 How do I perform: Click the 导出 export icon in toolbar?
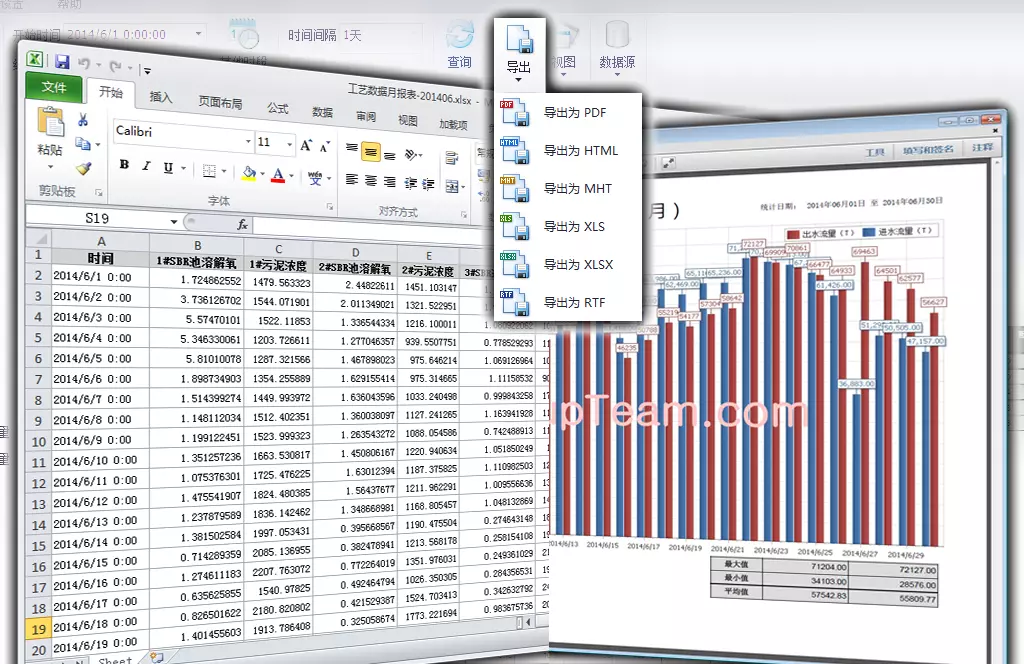point(519,40)
